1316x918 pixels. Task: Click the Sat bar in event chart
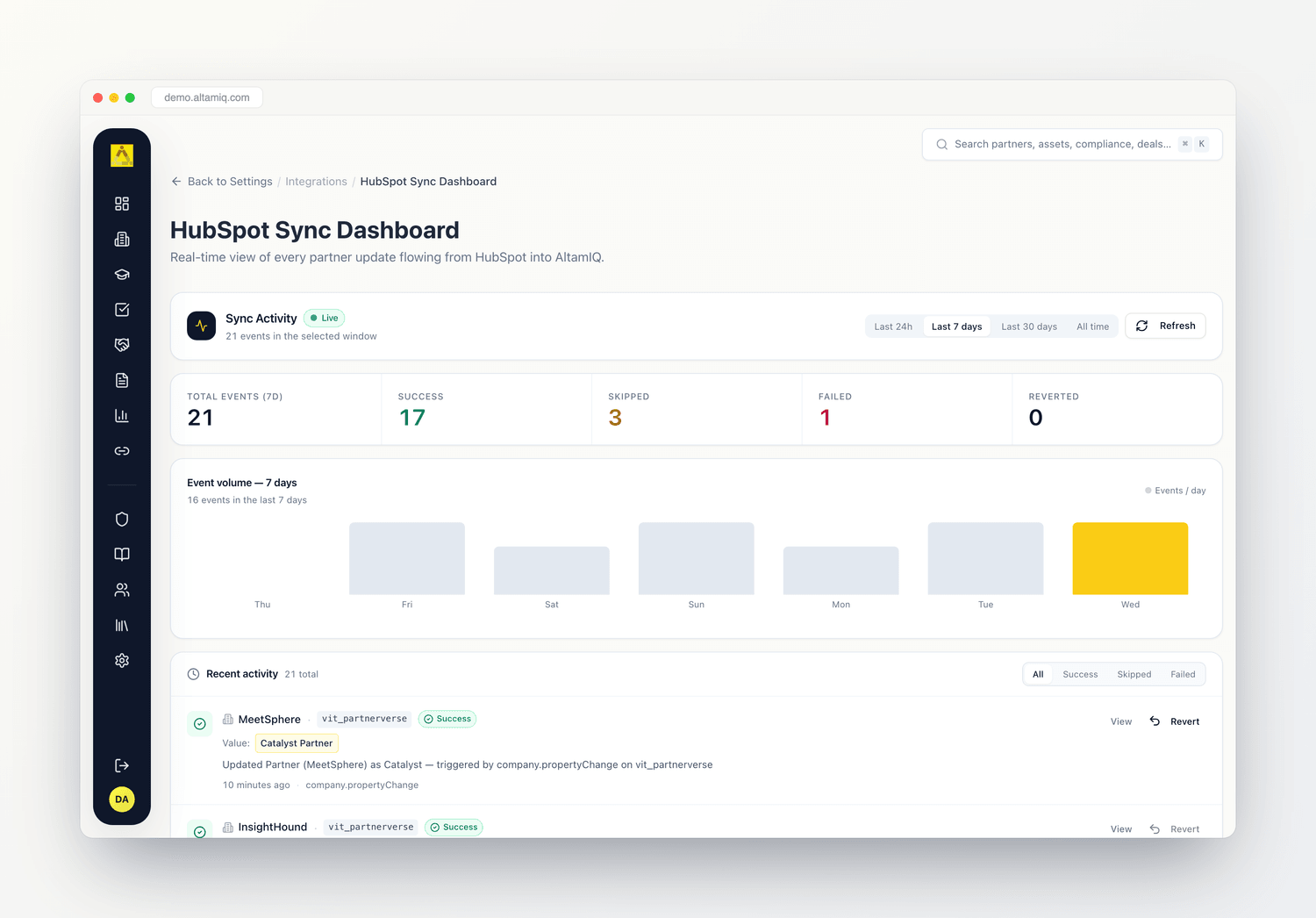point(552,570)
